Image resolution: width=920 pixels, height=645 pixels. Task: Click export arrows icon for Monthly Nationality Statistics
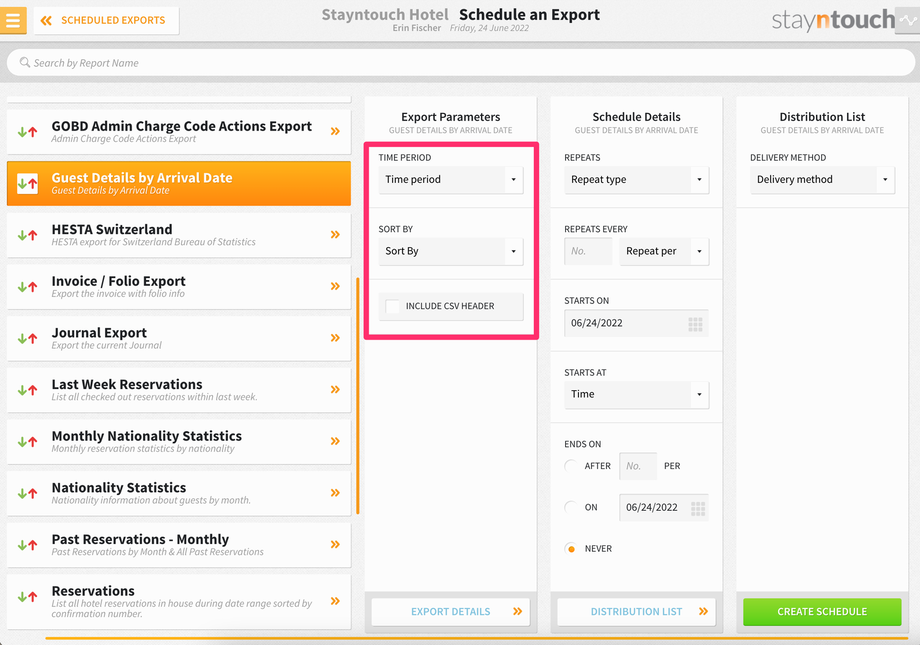point(27,441)
